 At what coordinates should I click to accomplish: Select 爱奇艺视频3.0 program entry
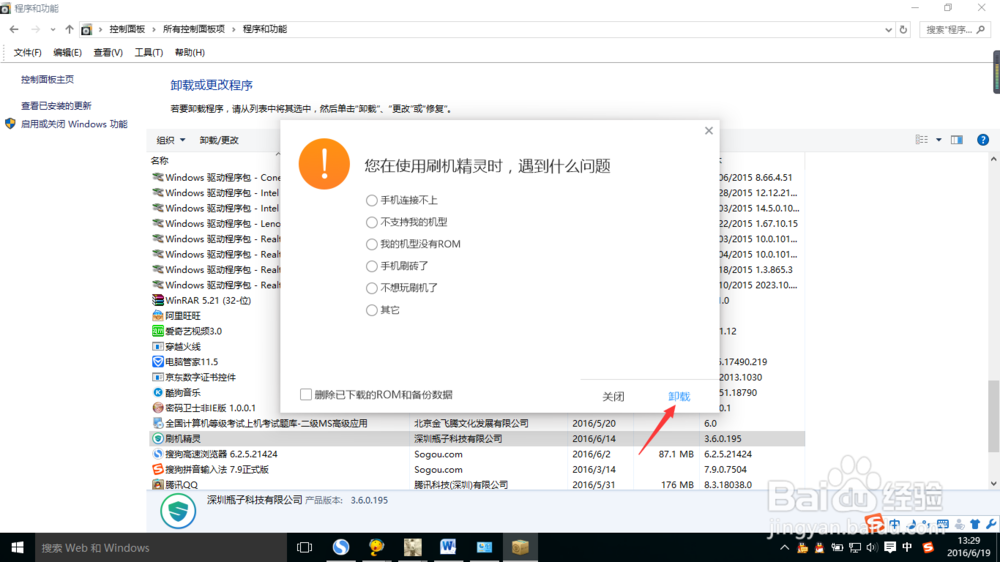[x=193, y=331]
